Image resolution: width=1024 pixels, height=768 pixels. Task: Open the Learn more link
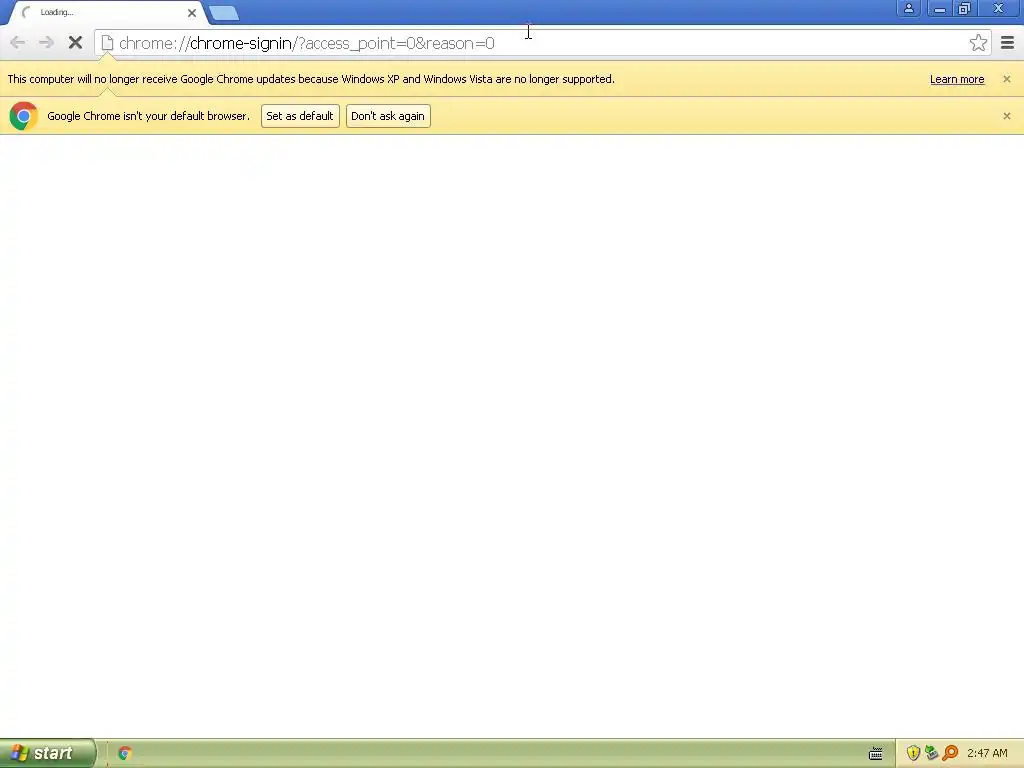pyautogui.click(x=957, y=79)
